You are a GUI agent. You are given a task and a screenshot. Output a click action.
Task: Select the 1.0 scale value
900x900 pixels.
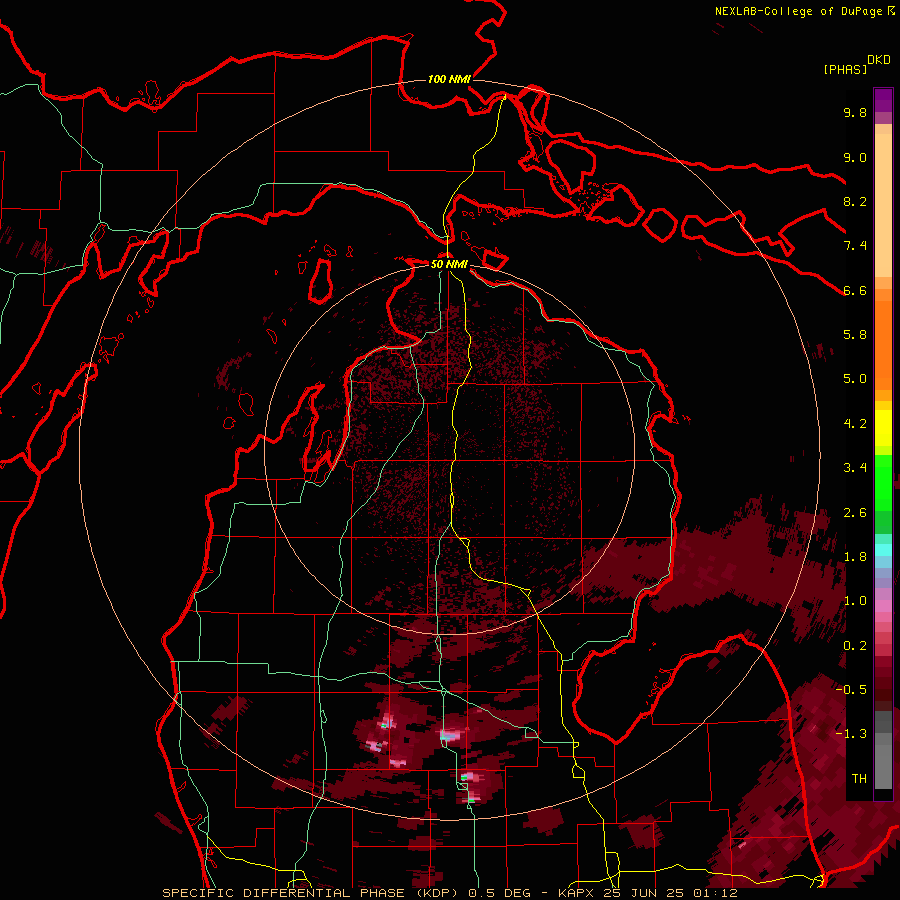855,601
